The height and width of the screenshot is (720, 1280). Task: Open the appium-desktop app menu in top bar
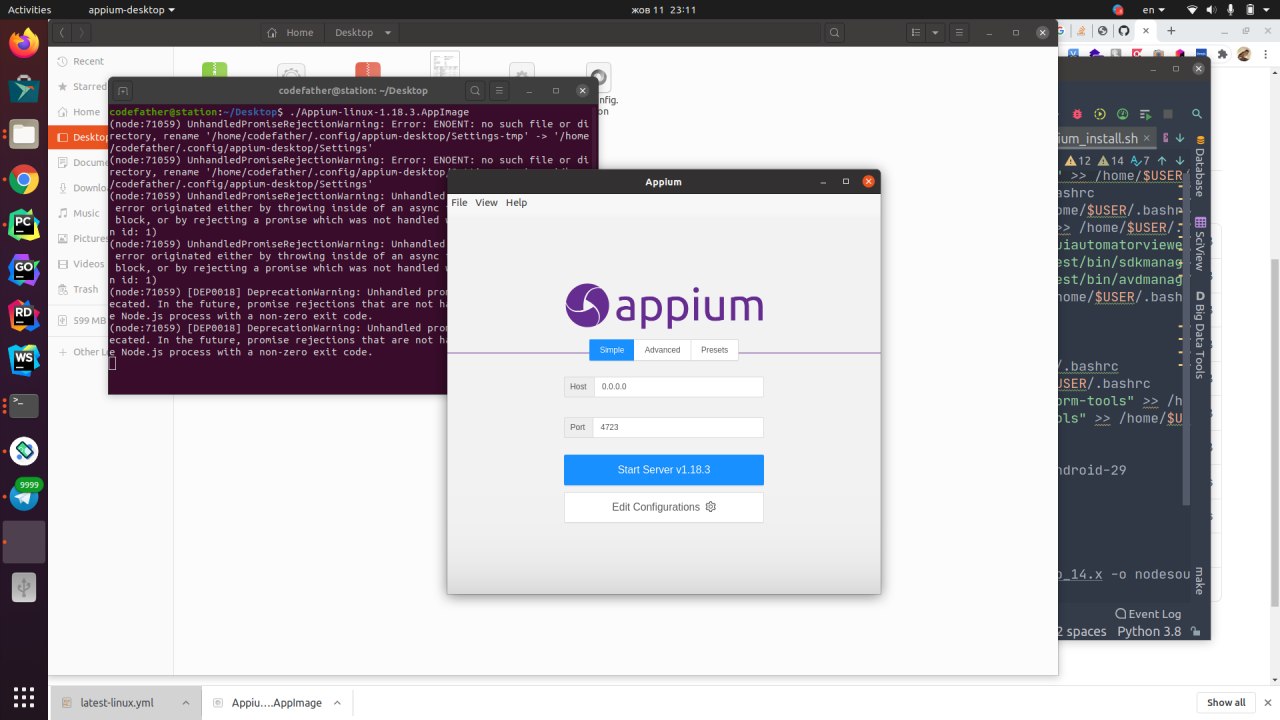click(x=131, y=9)
